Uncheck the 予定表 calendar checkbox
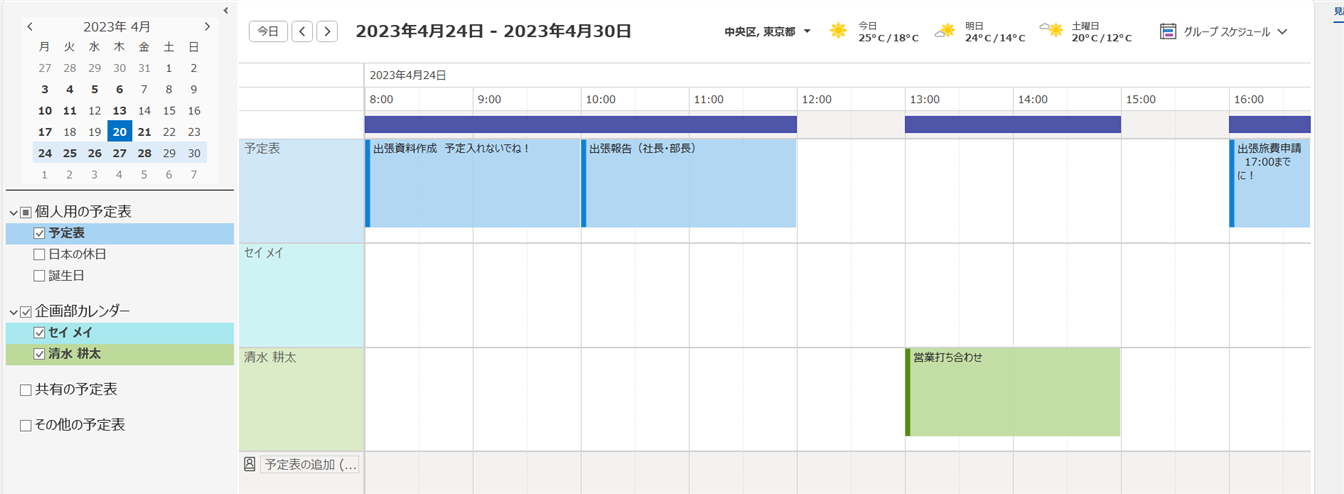 [40, 233]
